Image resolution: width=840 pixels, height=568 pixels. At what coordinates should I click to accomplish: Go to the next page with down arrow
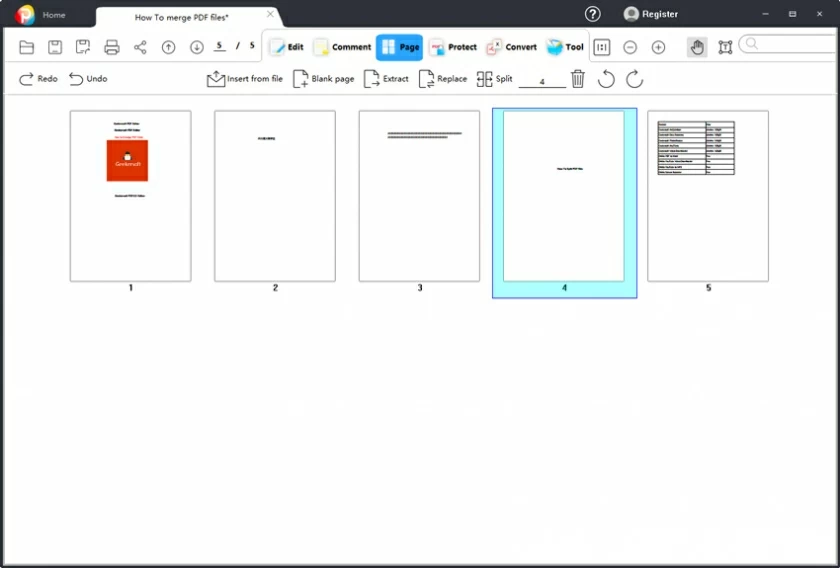click(x=197, y=47)
